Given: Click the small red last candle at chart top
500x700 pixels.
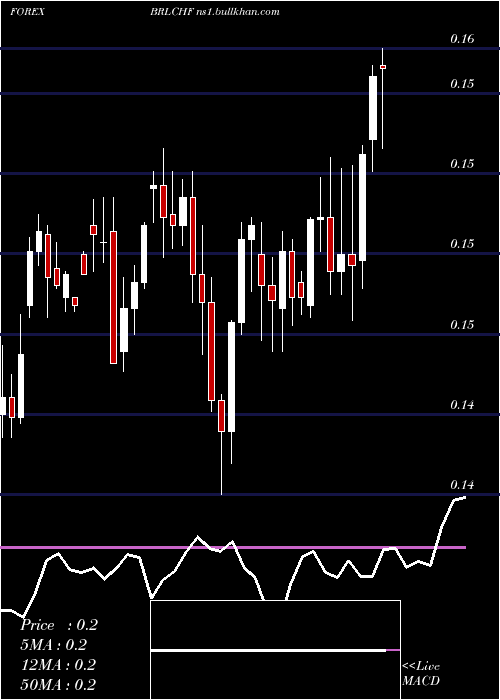Looking at the screenshot, I should (383, 67).
